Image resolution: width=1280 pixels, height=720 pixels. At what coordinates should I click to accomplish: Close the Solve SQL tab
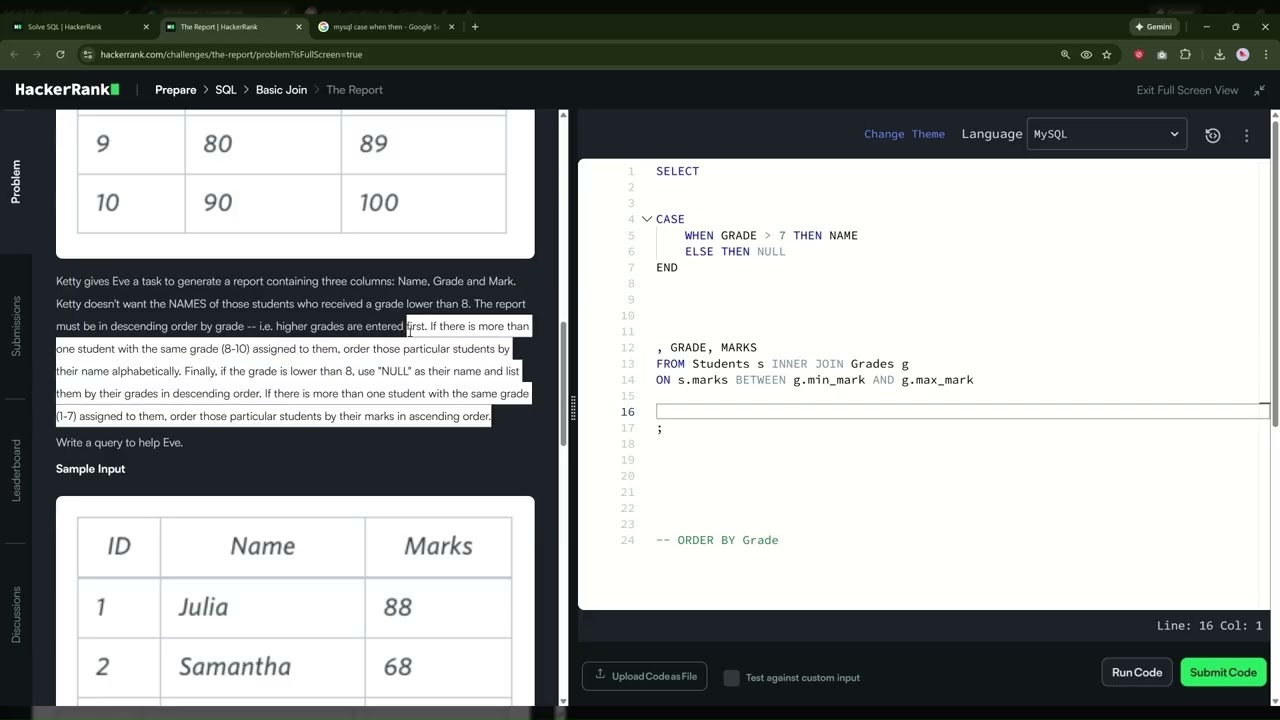[x=146, y=27]
